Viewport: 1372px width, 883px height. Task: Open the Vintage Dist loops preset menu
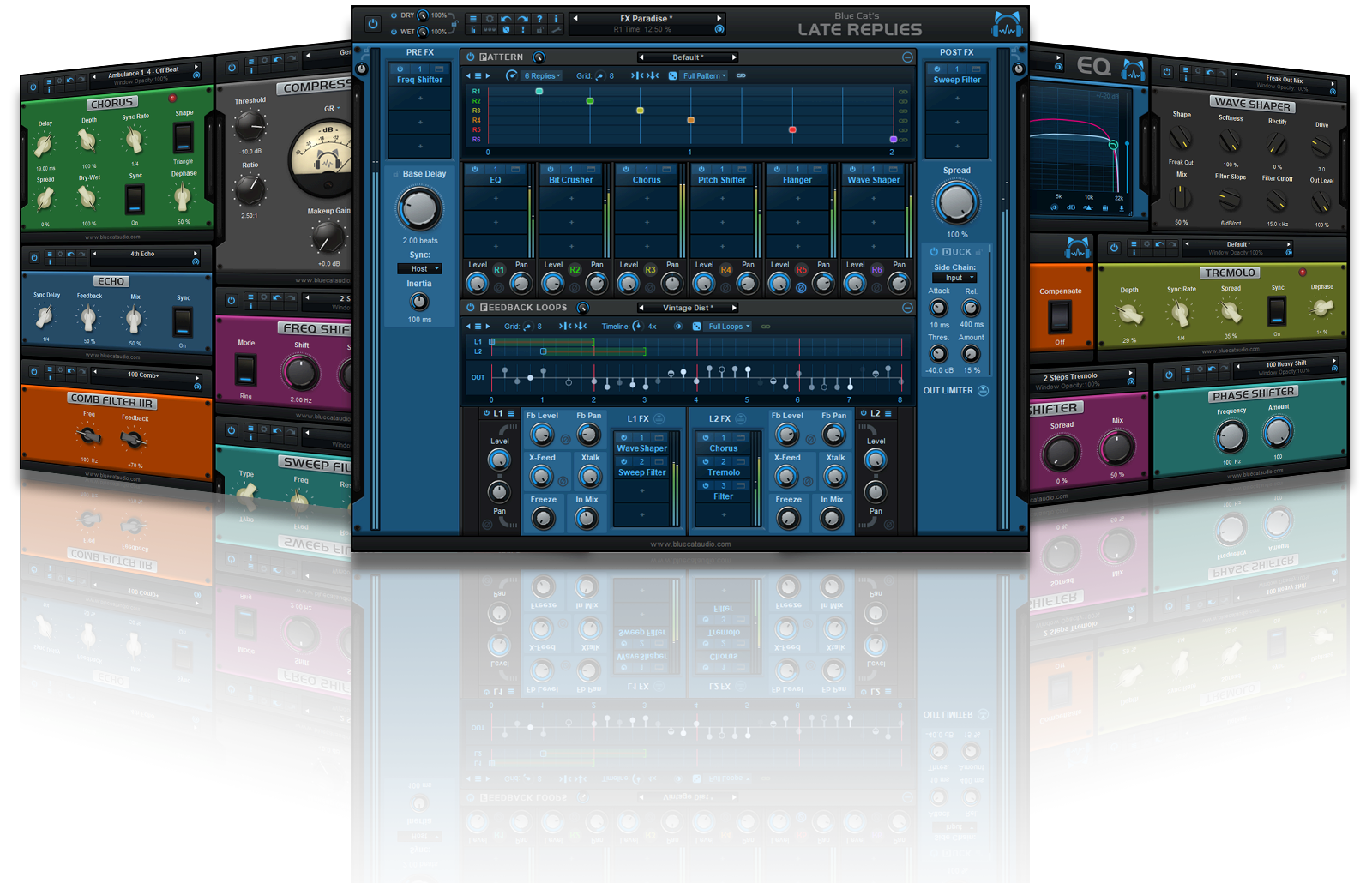[688, 308]
